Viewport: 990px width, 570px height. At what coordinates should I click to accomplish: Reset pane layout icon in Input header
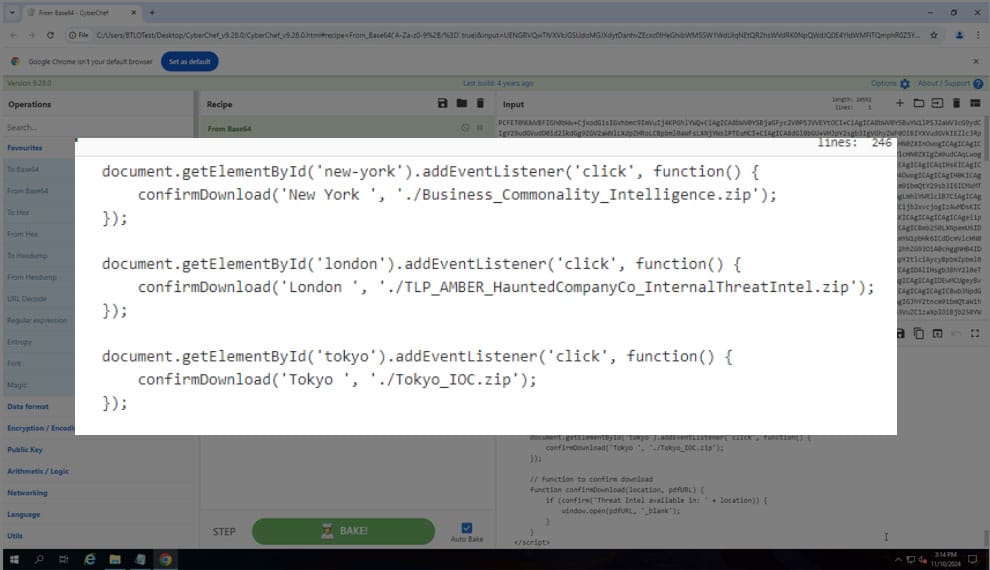(974, 104)
